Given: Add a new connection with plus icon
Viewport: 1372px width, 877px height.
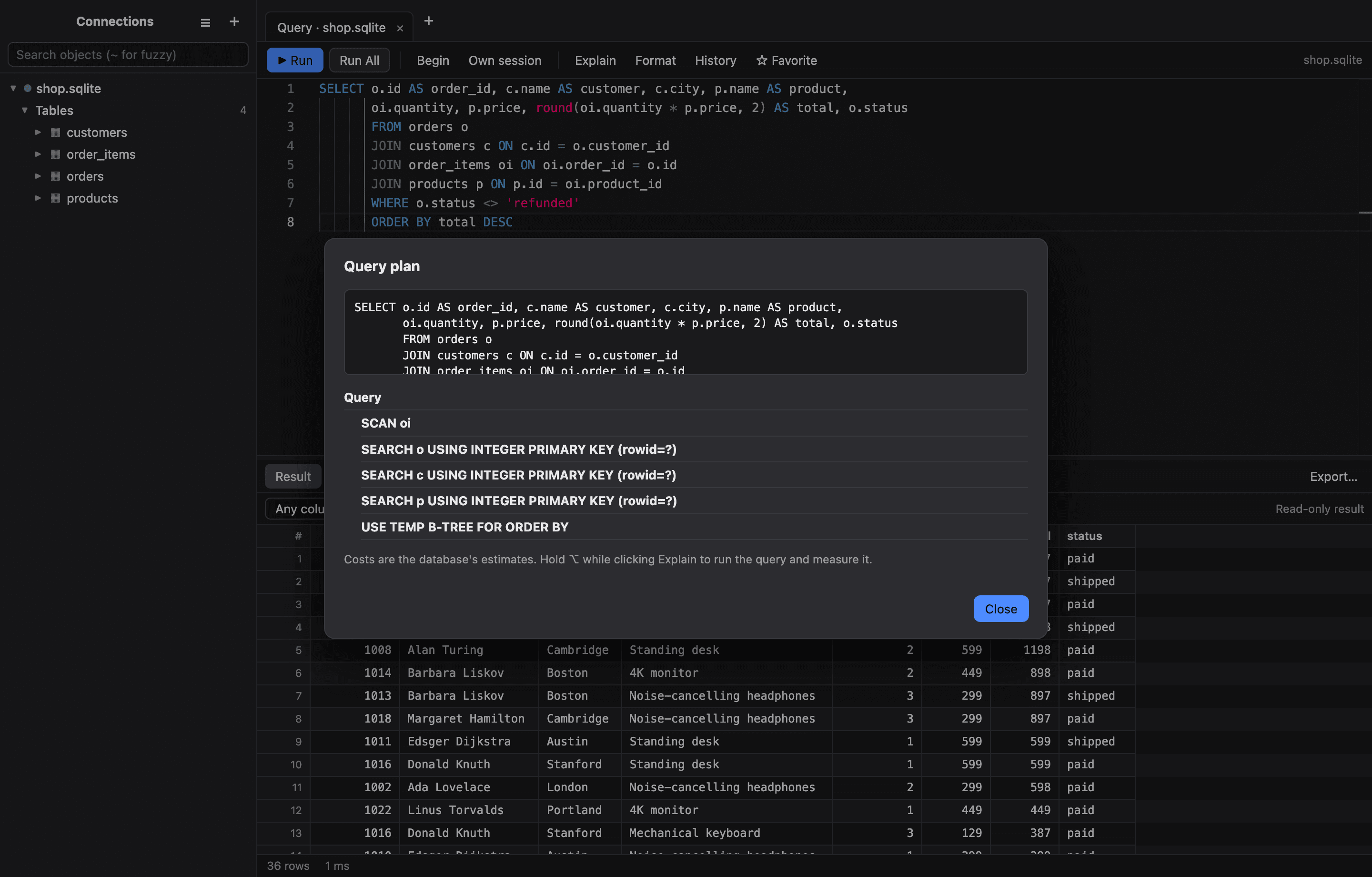Looking at the screenshot, I should point(234,21).
